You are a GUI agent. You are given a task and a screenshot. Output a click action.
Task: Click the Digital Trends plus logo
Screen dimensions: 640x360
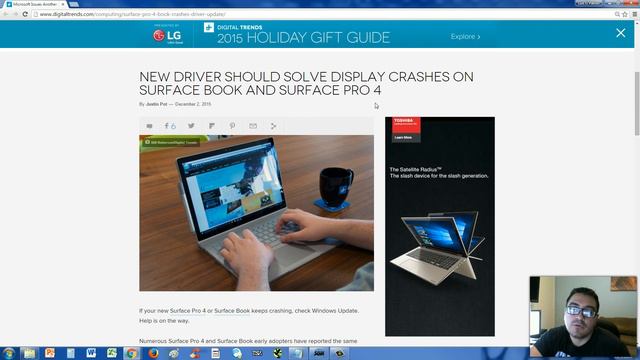point(209,27)
